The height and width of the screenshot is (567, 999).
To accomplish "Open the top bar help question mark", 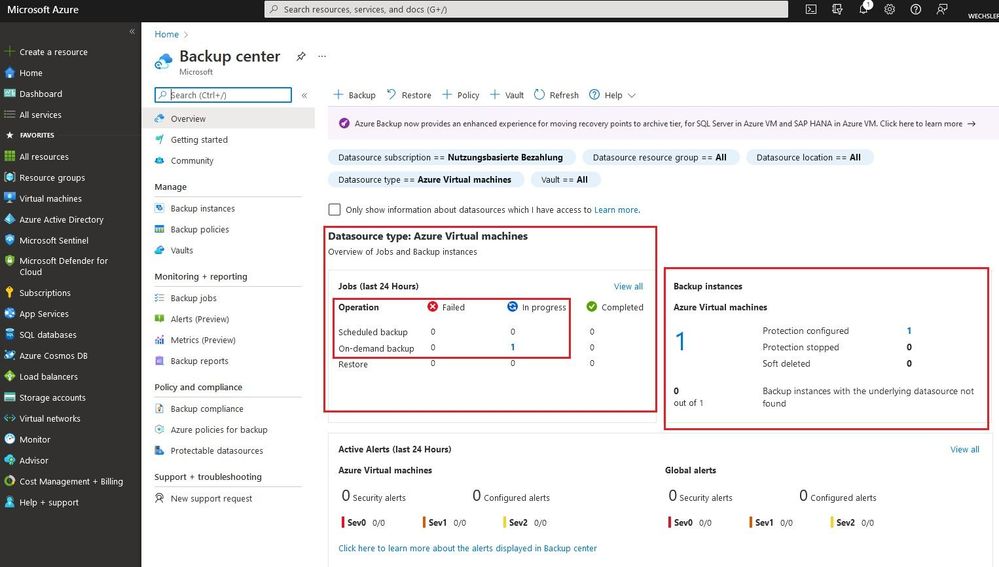I will pyautogui.click(x=916, y=9).
